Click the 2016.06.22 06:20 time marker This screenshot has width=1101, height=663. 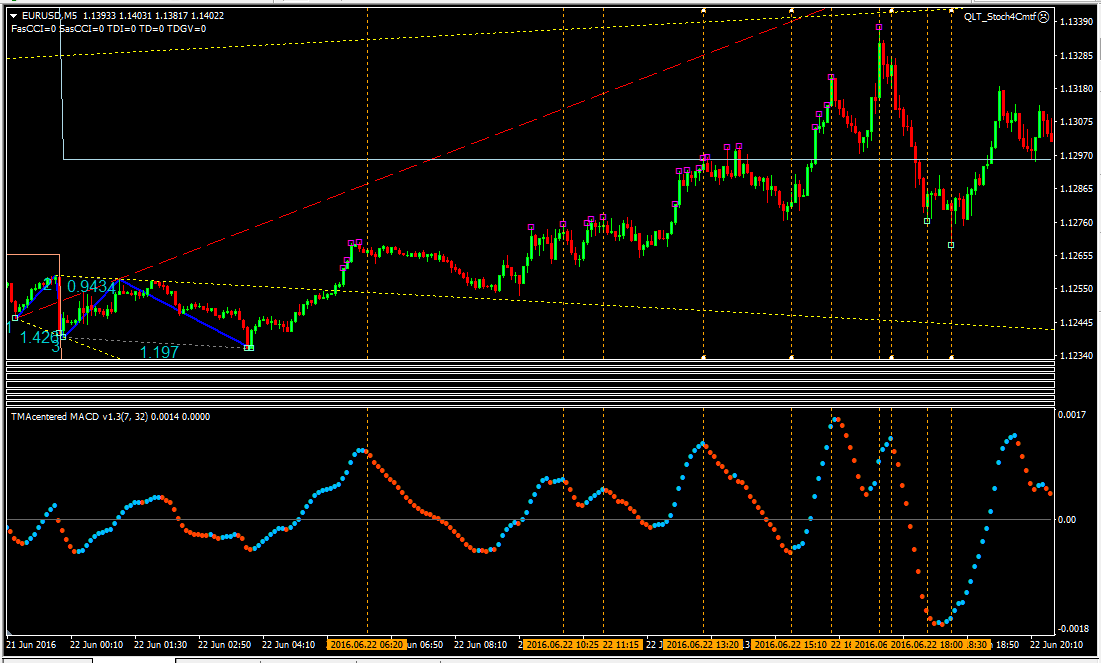tap(367, 644)
